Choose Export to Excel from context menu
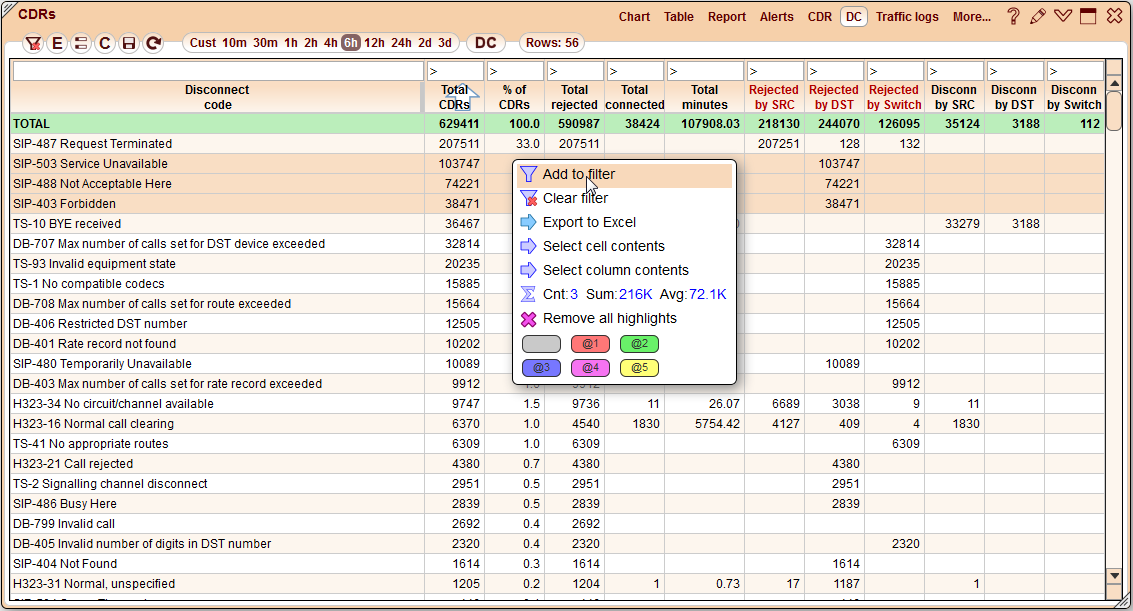 [589, 222]
